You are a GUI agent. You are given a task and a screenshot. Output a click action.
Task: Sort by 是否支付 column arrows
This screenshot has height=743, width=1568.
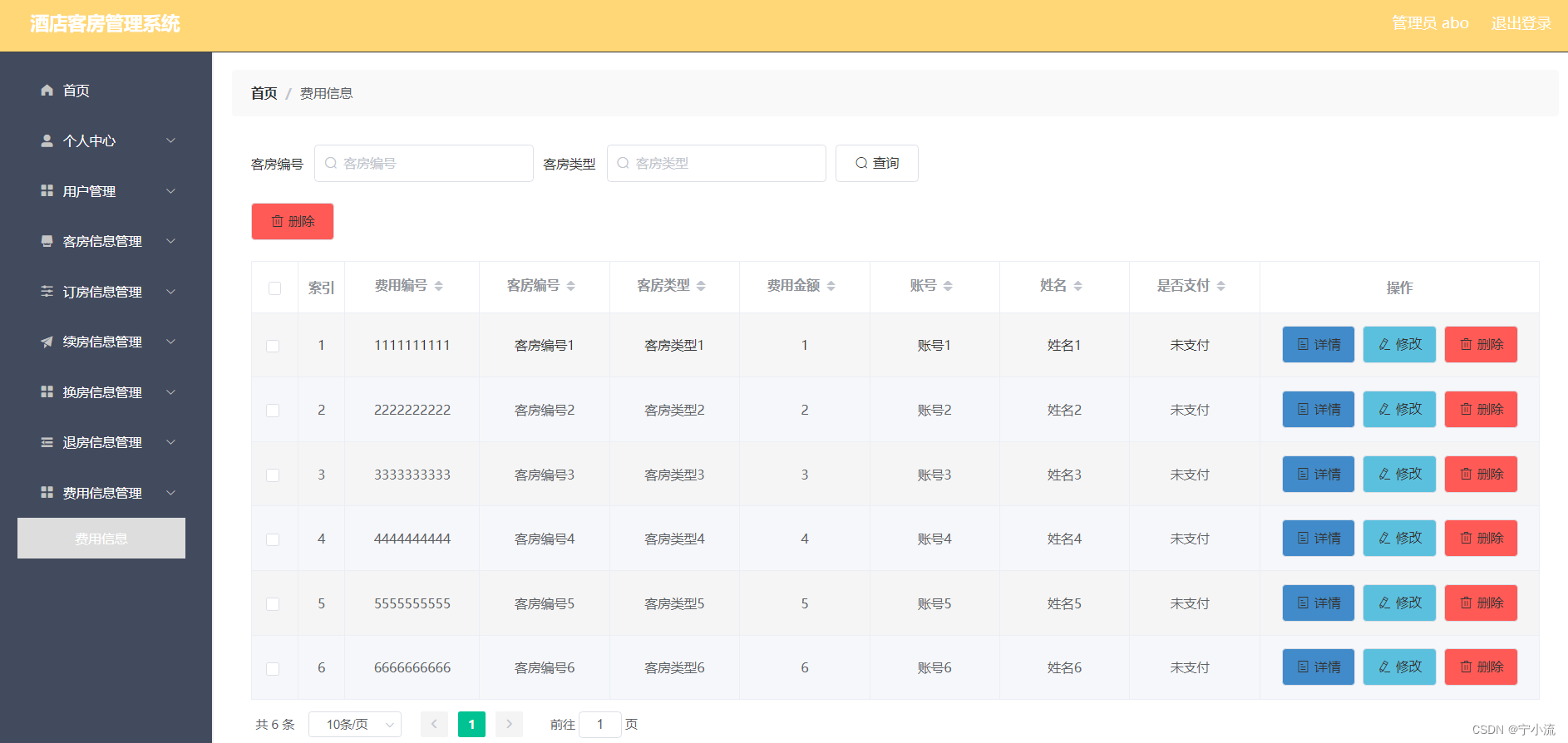pos(1221,286)
